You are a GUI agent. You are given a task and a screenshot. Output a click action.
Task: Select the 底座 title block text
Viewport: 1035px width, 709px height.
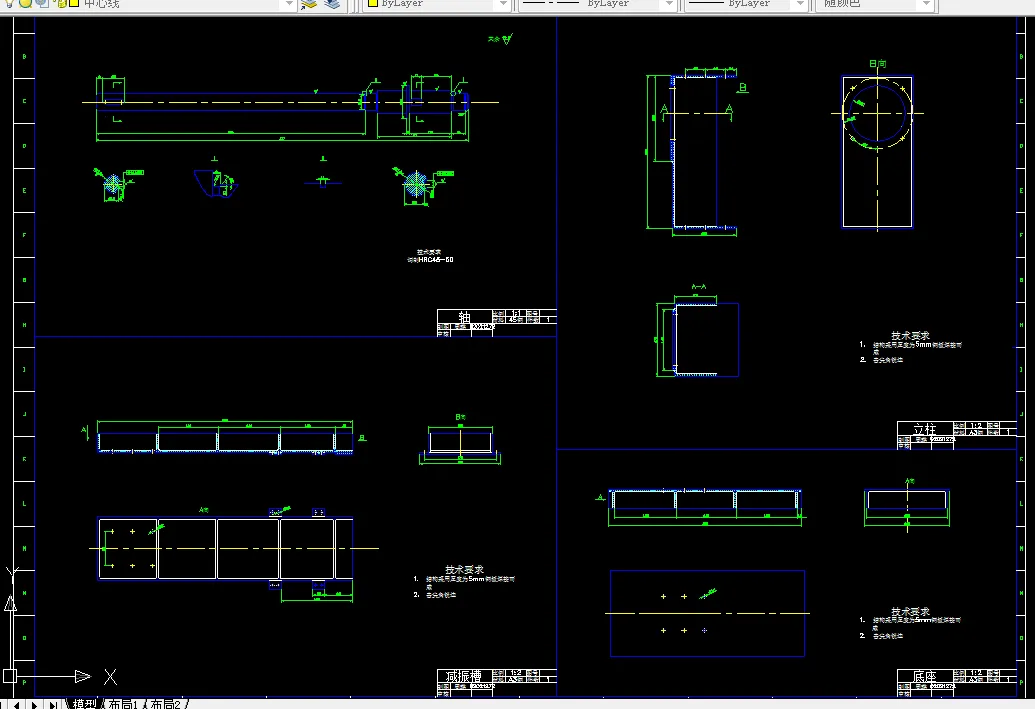pos(925,676)
